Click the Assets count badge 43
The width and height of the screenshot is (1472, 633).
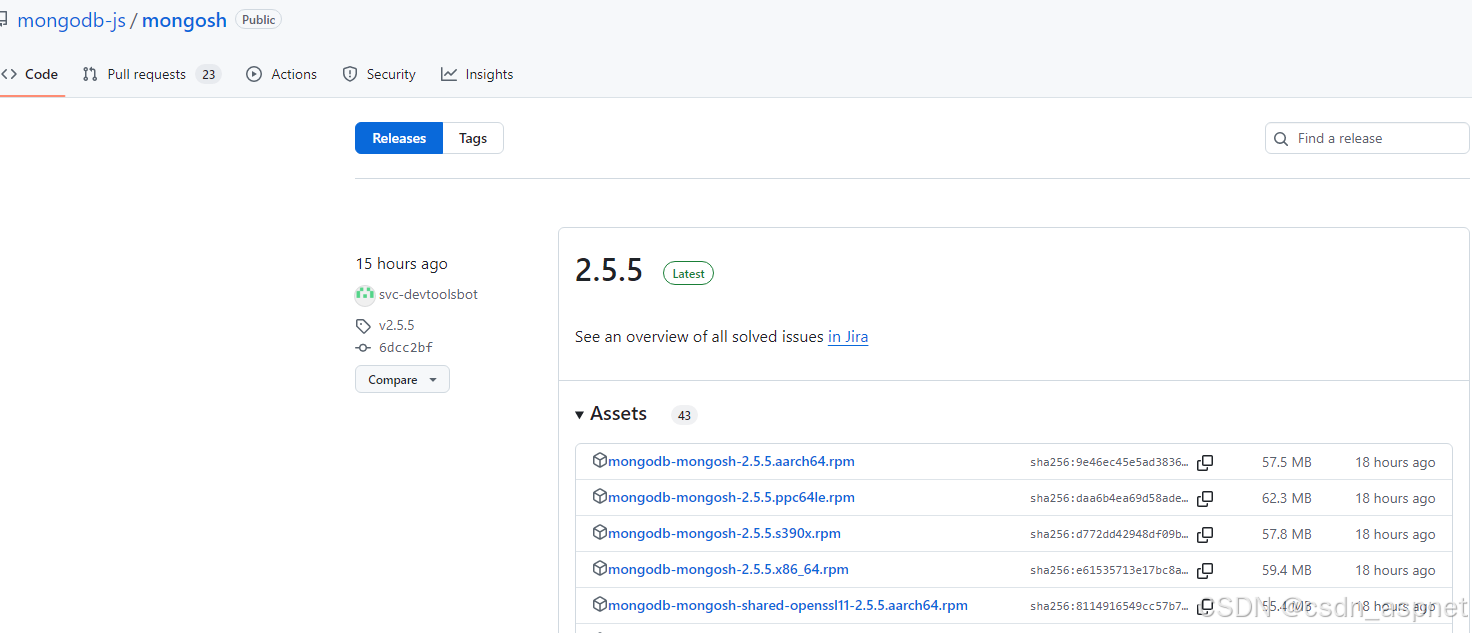[684, 415]
